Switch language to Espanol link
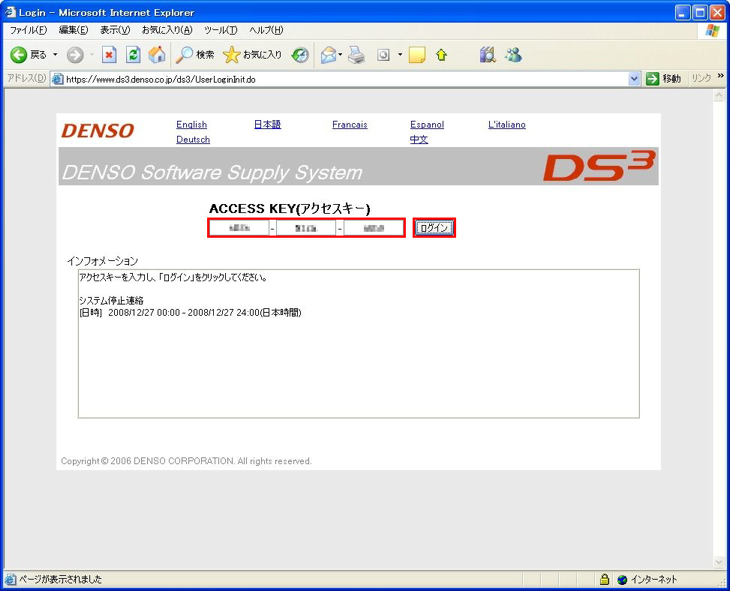This screenshot has width=730, height=591. coord(427,124)
